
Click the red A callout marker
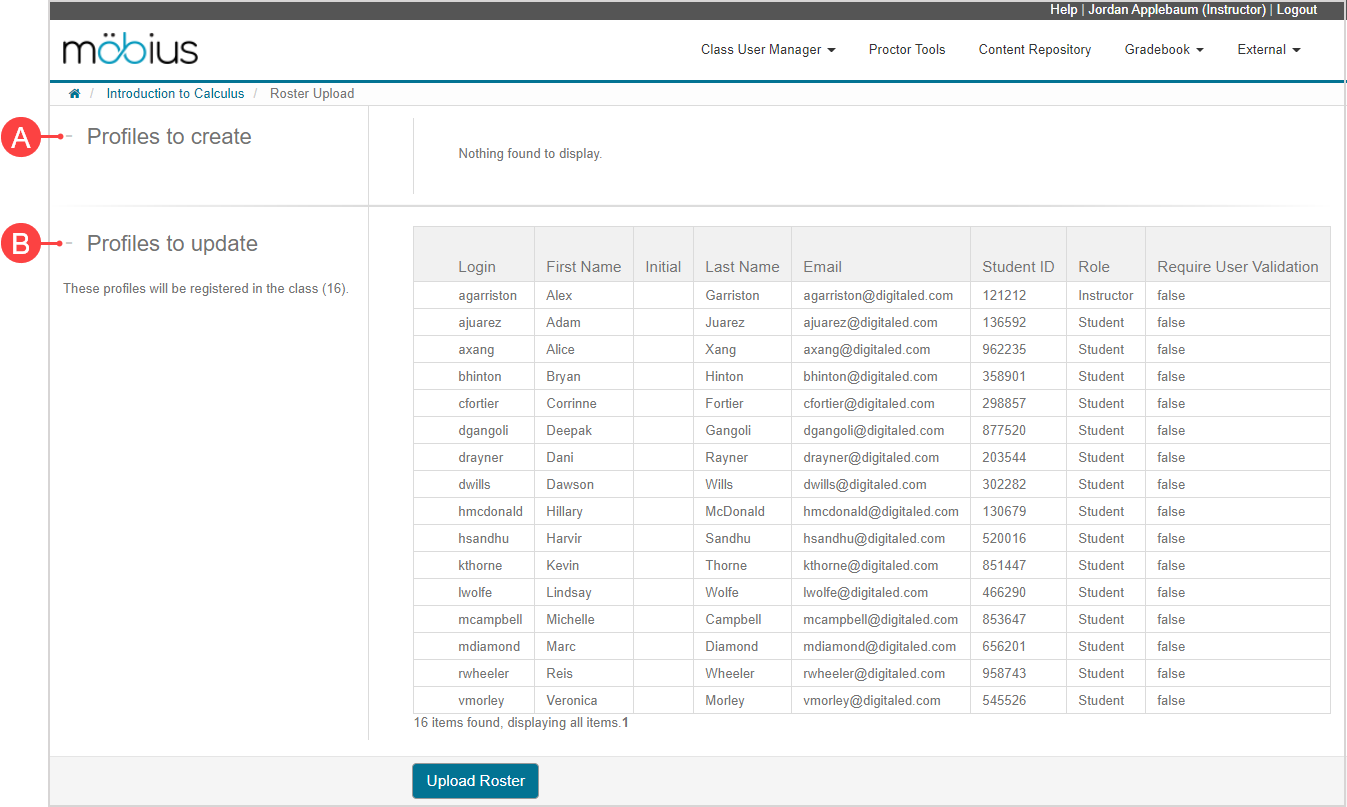(20, 138)
